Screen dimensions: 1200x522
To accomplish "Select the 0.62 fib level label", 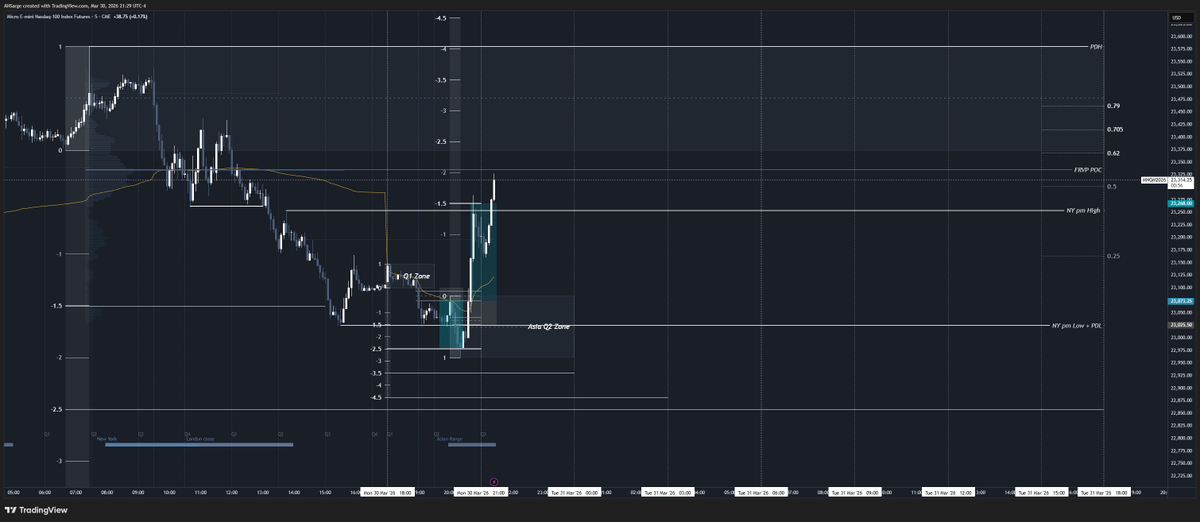I will pos(1113,154).
